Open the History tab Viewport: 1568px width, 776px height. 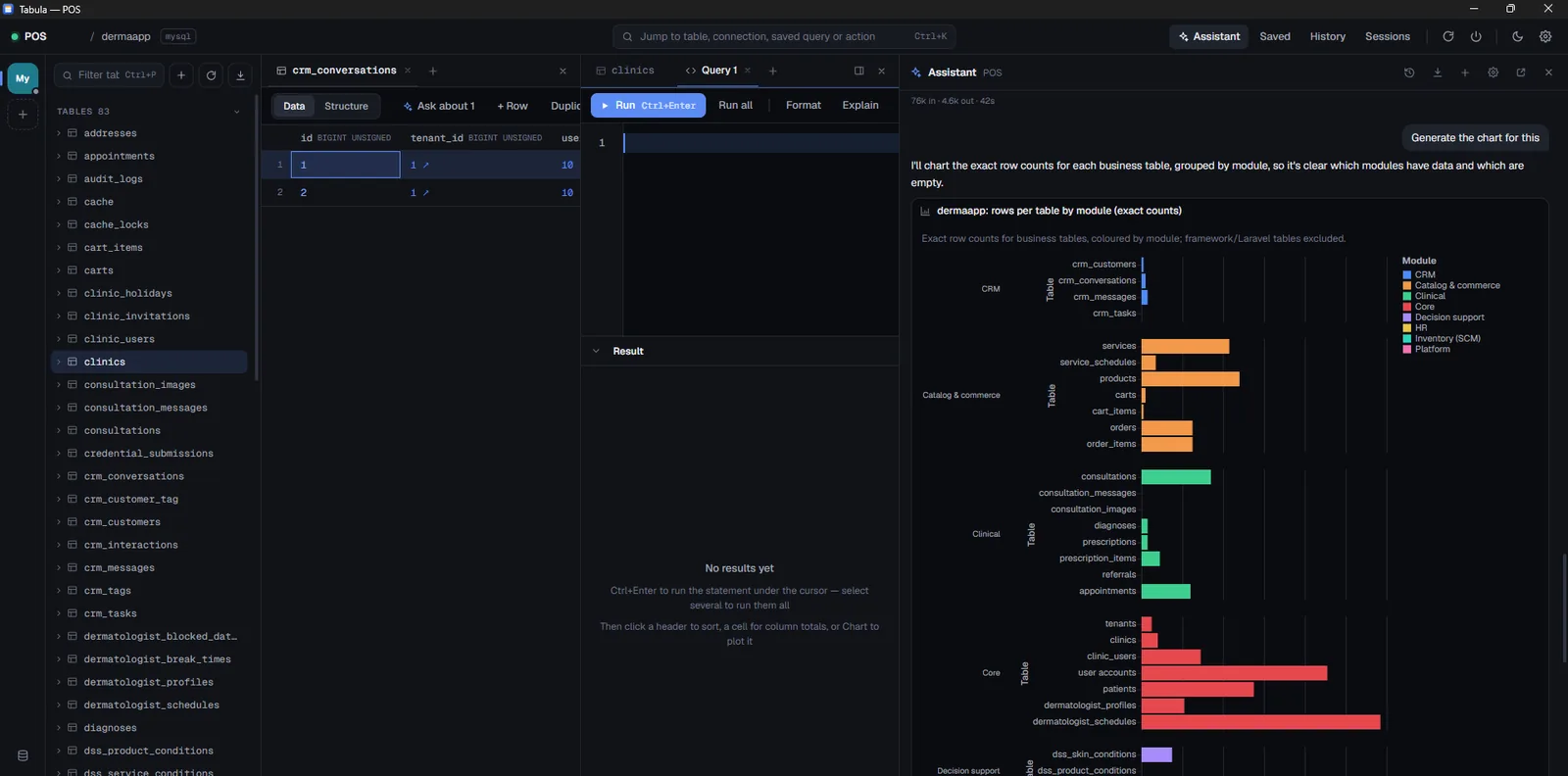pos(1327,36)
